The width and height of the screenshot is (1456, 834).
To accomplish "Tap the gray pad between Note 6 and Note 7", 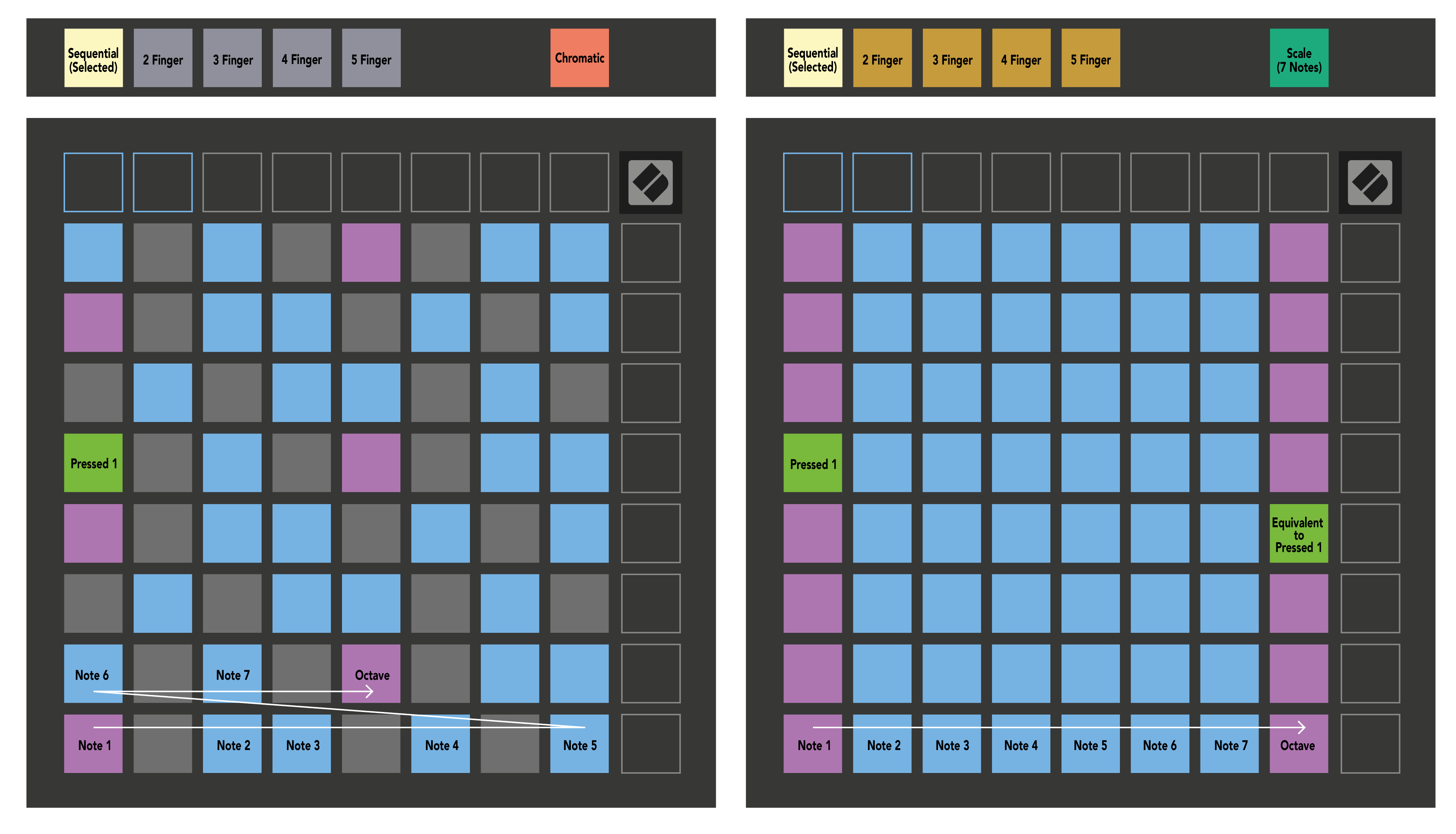I will (163, 673).
